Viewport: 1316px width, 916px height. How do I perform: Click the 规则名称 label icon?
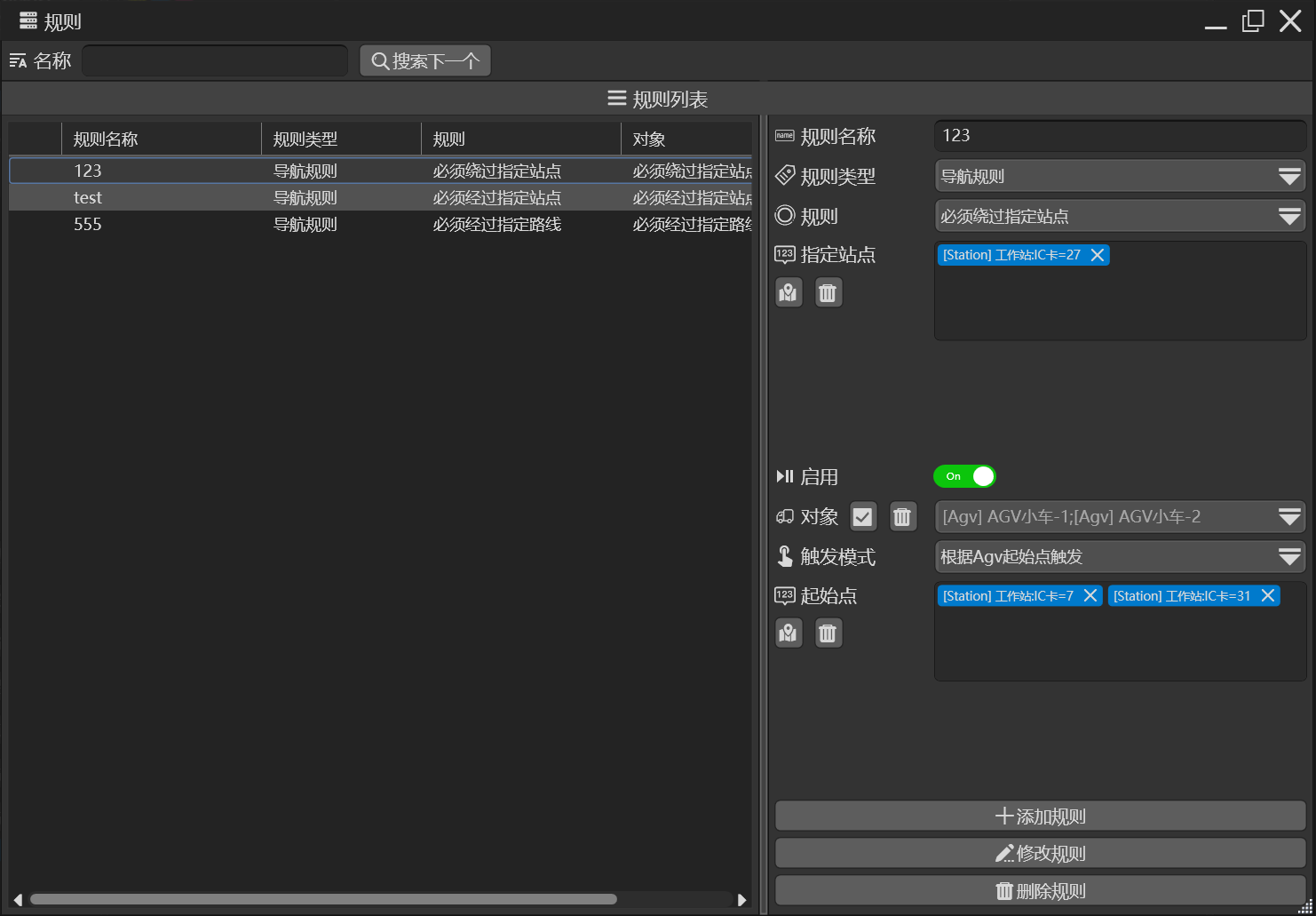coord(785,136)
